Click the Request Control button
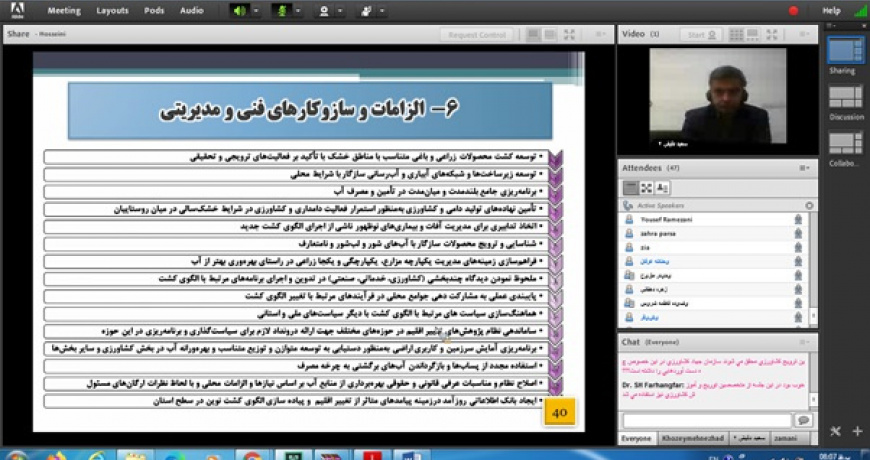This screenshot has height=460, width=870. 477,35
